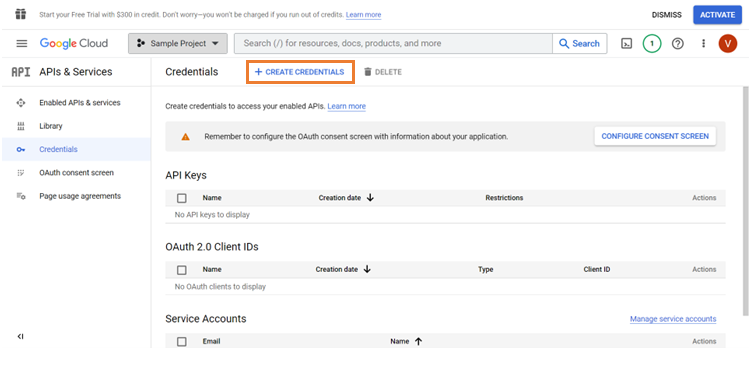Open Library in the sidebar

click(51, 126)
